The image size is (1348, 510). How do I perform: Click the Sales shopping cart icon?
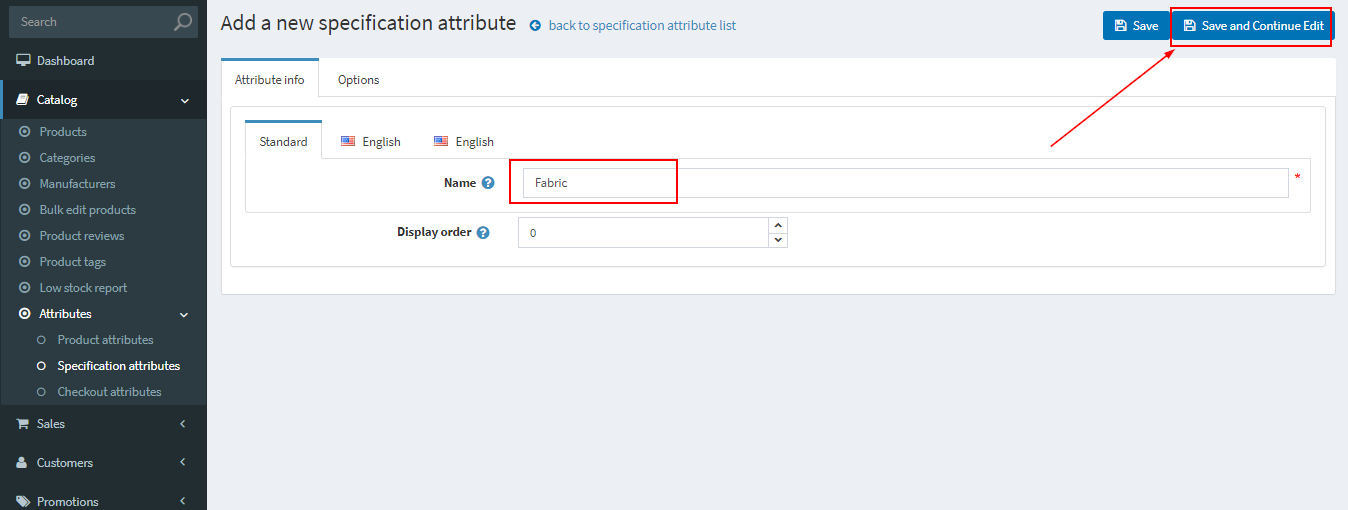click(22, 424)
